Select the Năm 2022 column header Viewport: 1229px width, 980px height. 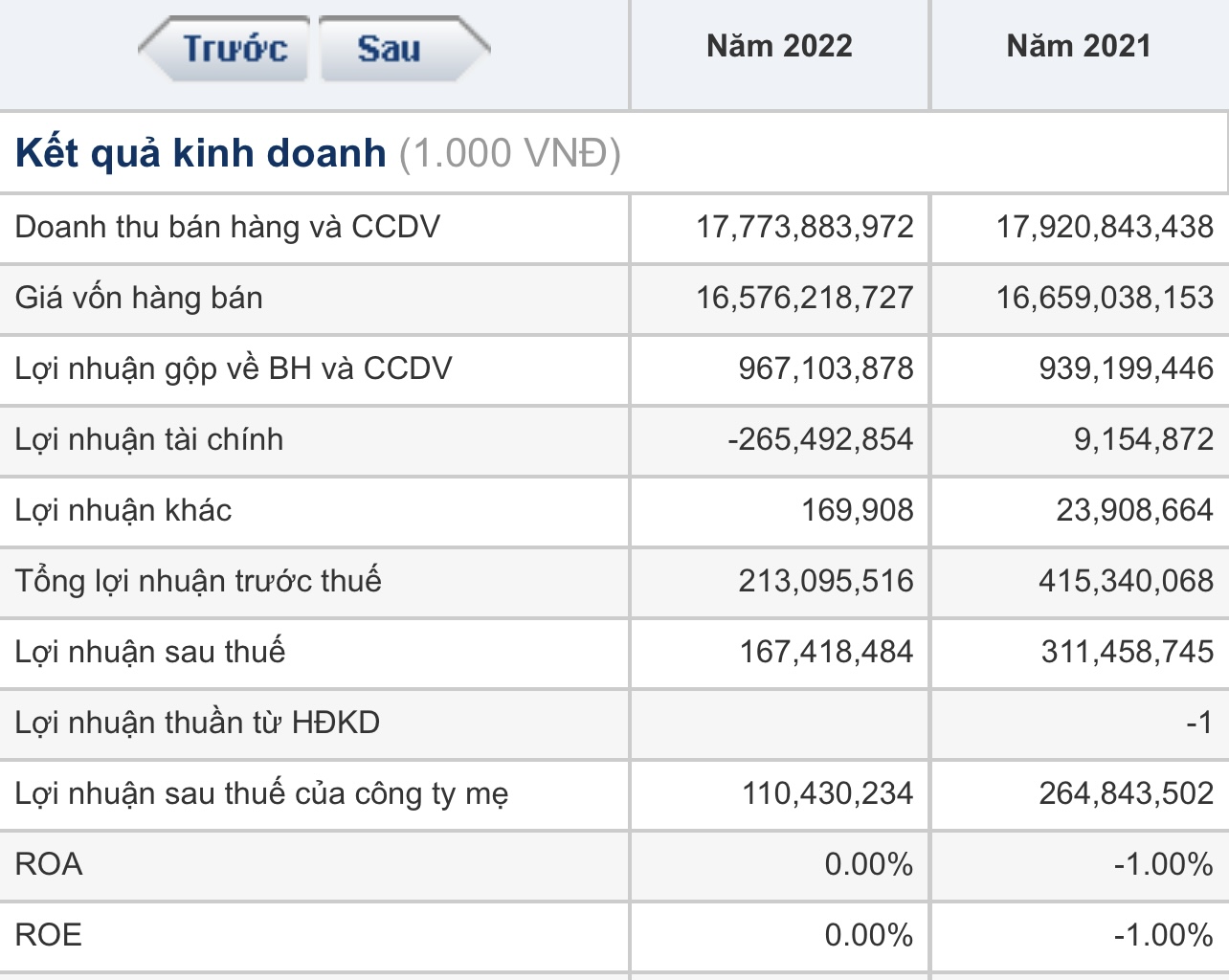coord(779,46)
